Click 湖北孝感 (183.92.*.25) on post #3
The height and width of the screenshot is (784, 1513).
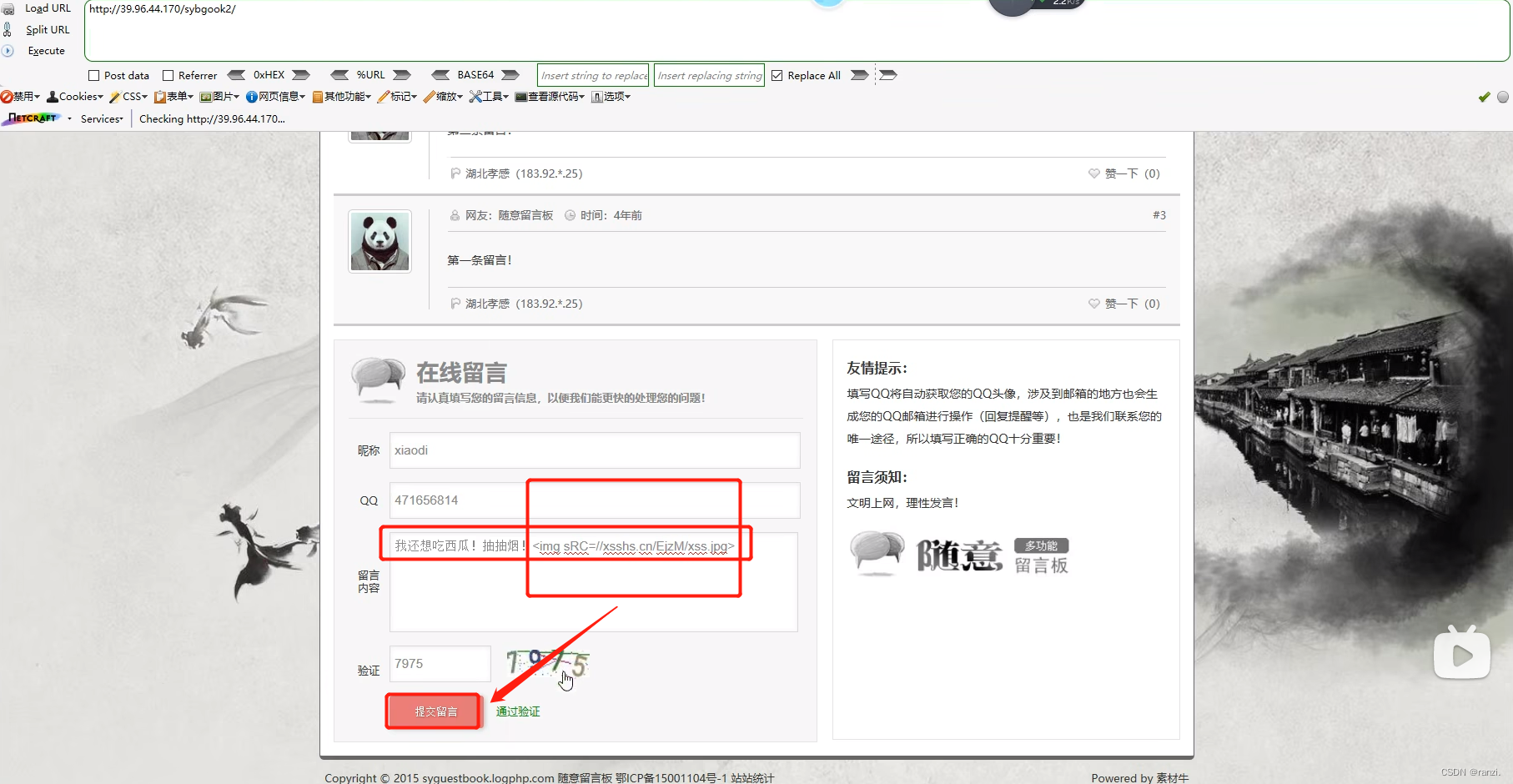[x=524, y=304]
